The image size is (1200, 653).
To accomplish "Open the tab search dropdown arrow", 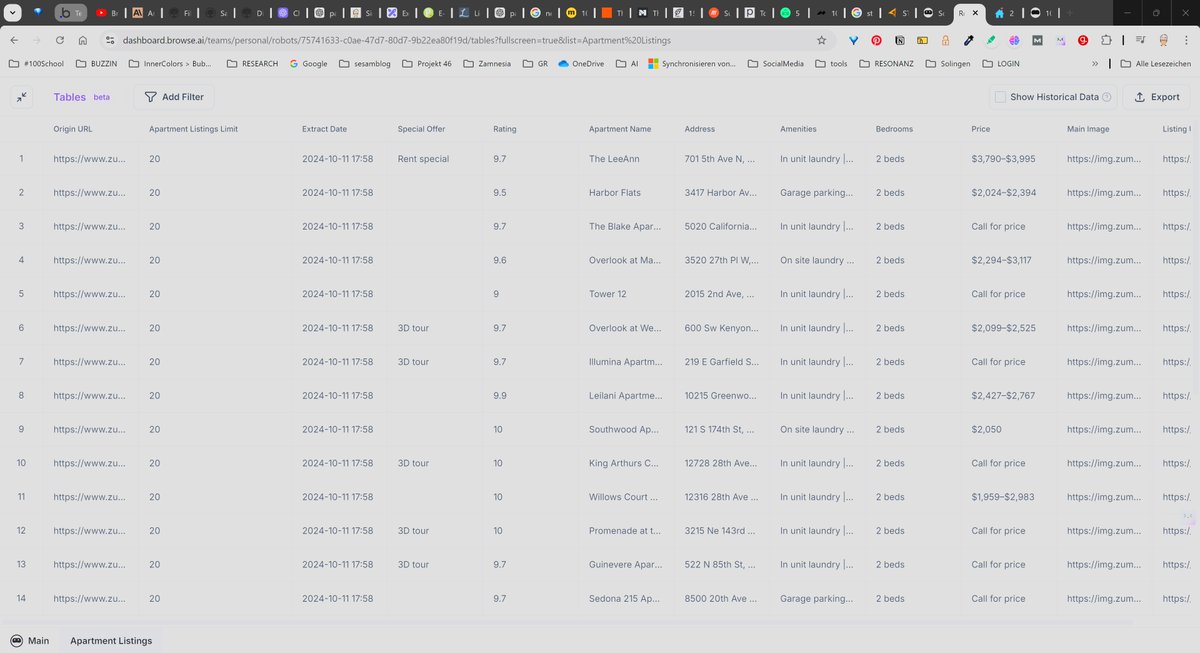I will tap(12, 13).
